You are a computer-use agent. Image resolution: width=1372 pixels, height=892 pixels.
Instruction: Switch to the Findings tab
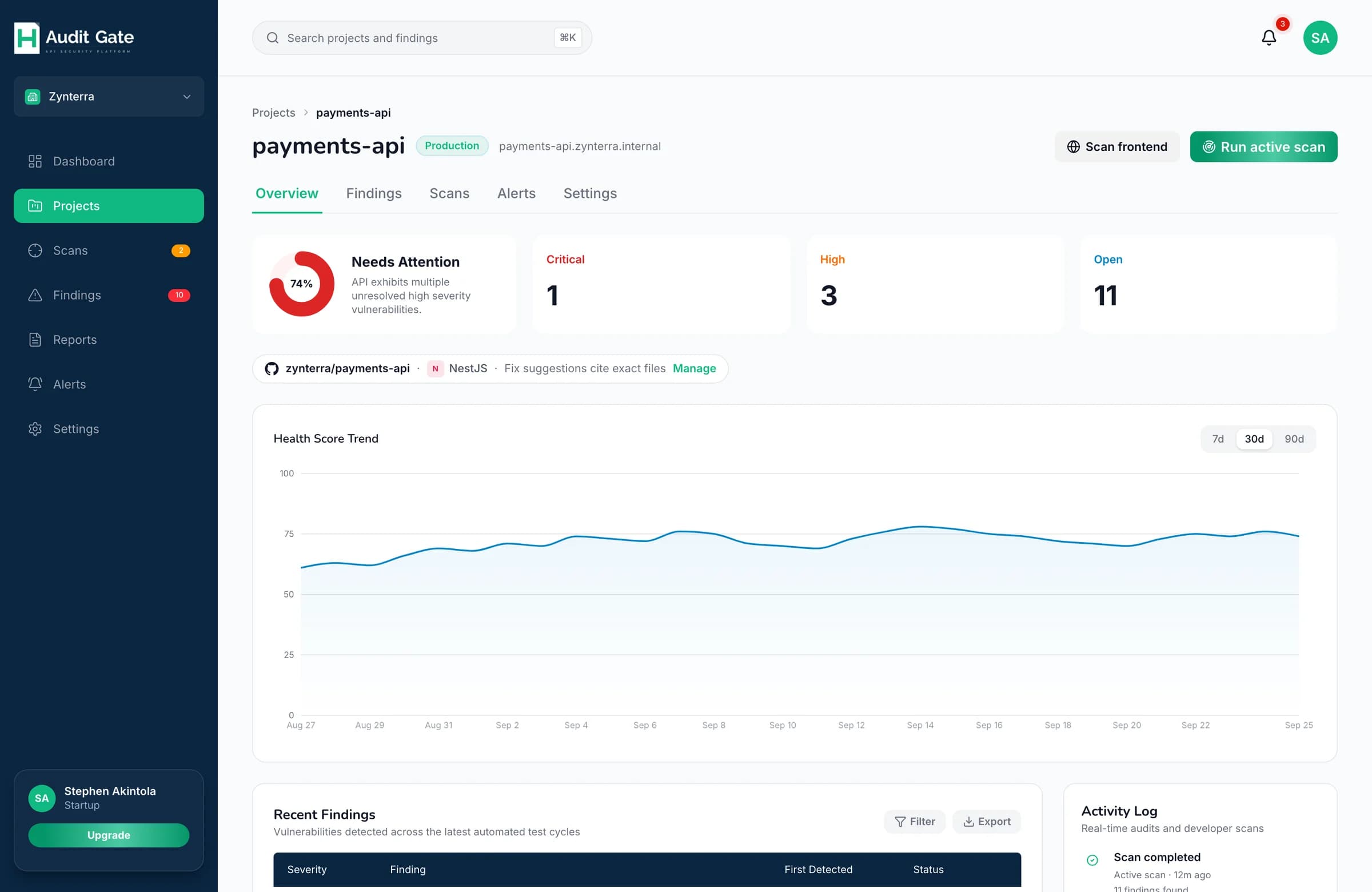pos(373,193)
